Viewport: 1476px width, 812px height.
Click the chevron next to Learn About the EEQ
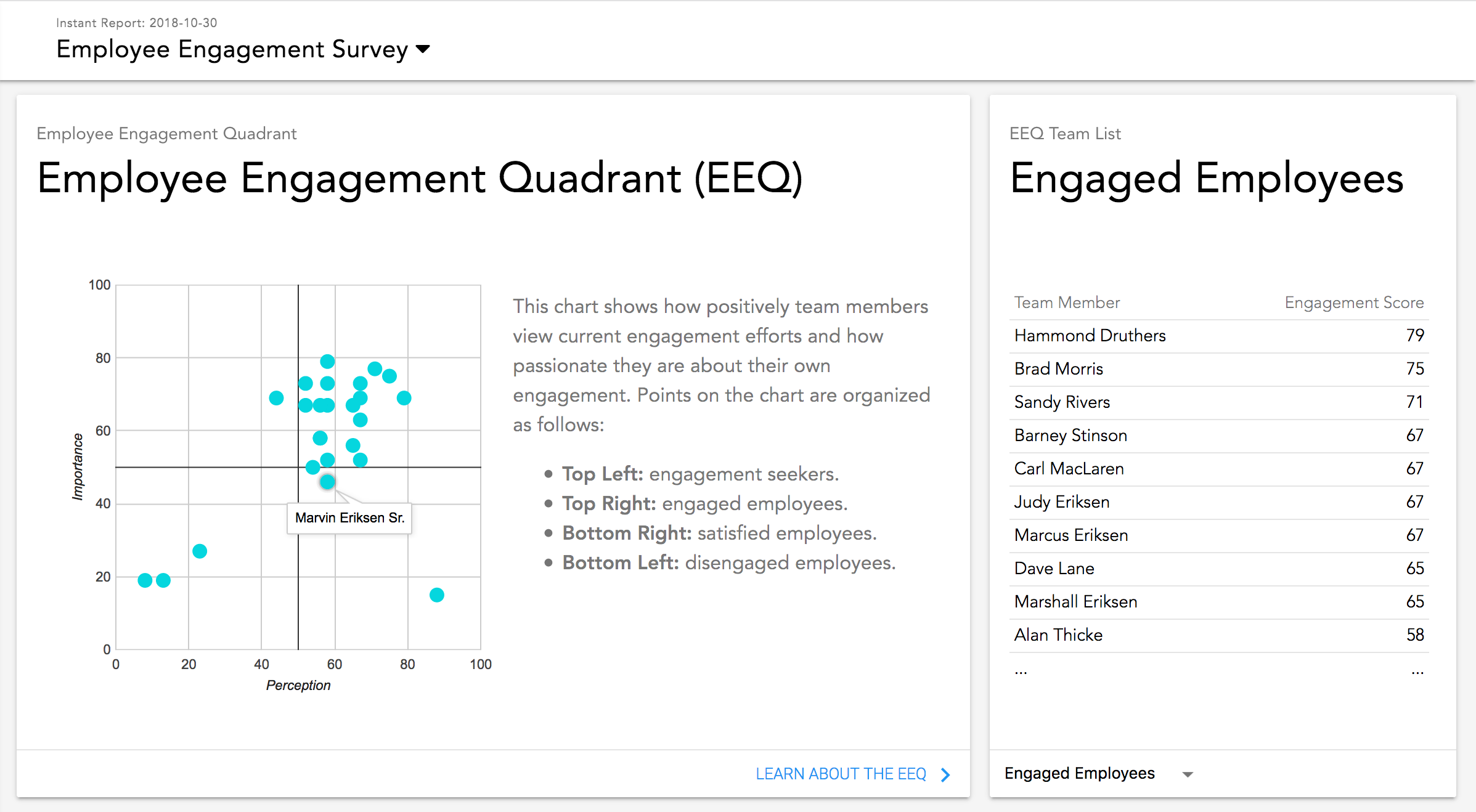coord(946,774)
